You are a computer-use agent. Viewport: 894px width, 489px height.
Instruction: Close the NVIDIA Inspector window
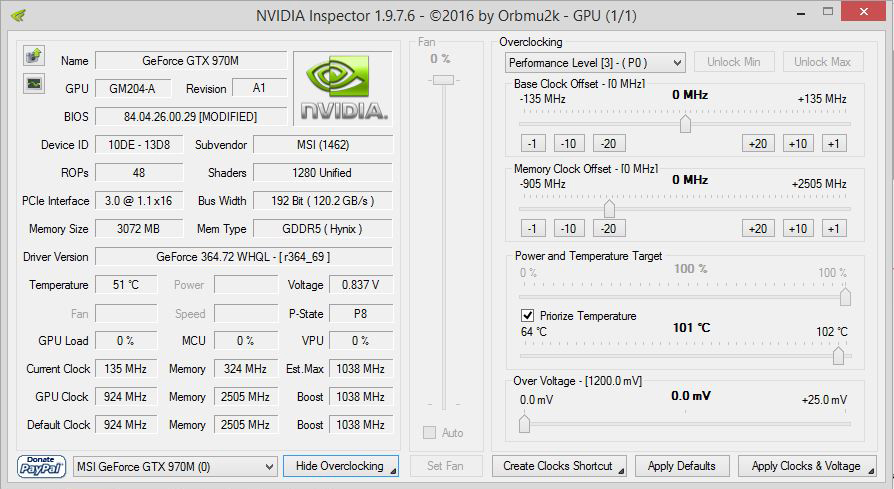click(x=864, y=11)
